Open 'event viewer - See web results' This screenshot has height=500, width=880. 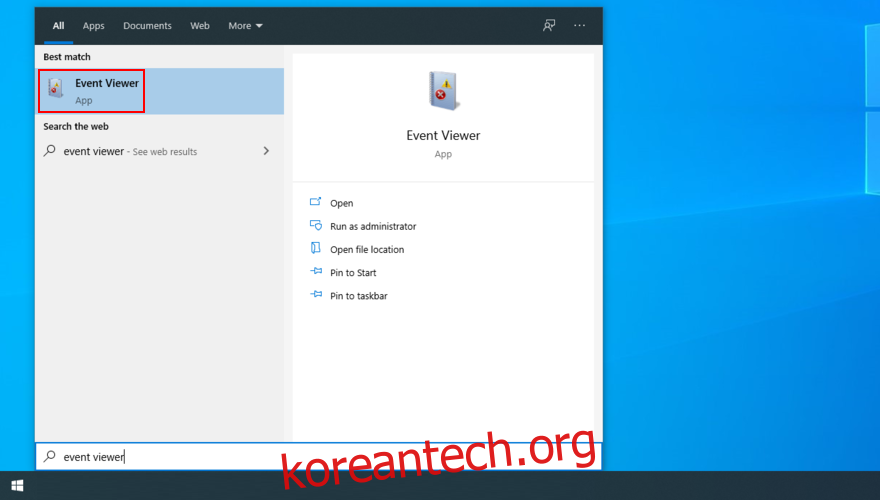pos(160,151)
